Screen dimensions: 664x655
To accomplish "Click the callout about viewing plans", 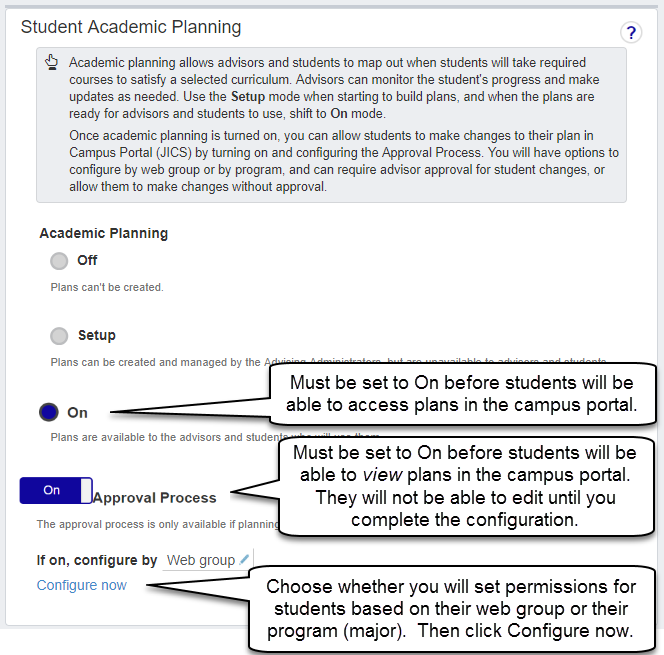I will point(464,486).
